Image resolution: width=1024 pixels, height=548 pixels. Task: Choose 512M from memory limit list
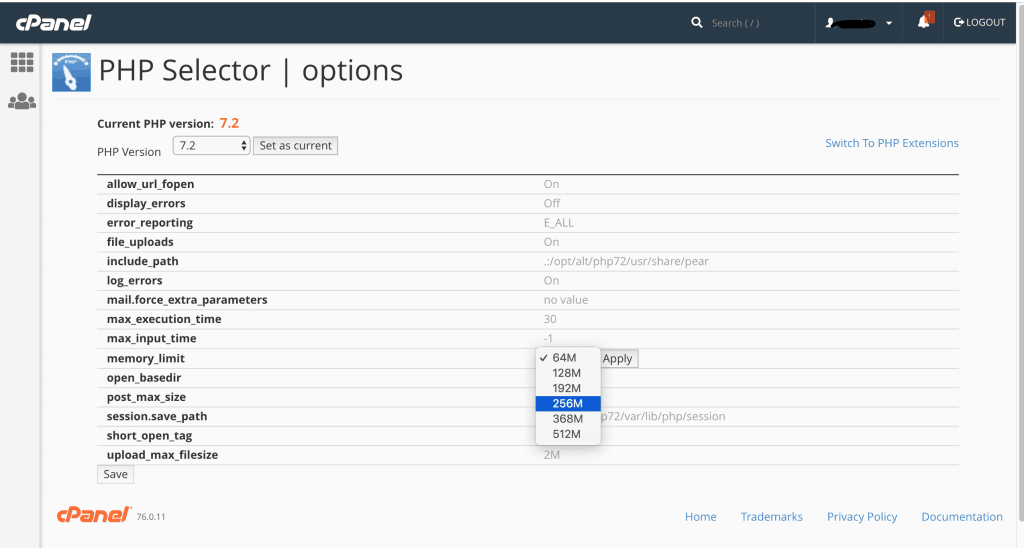pos(567,435)
